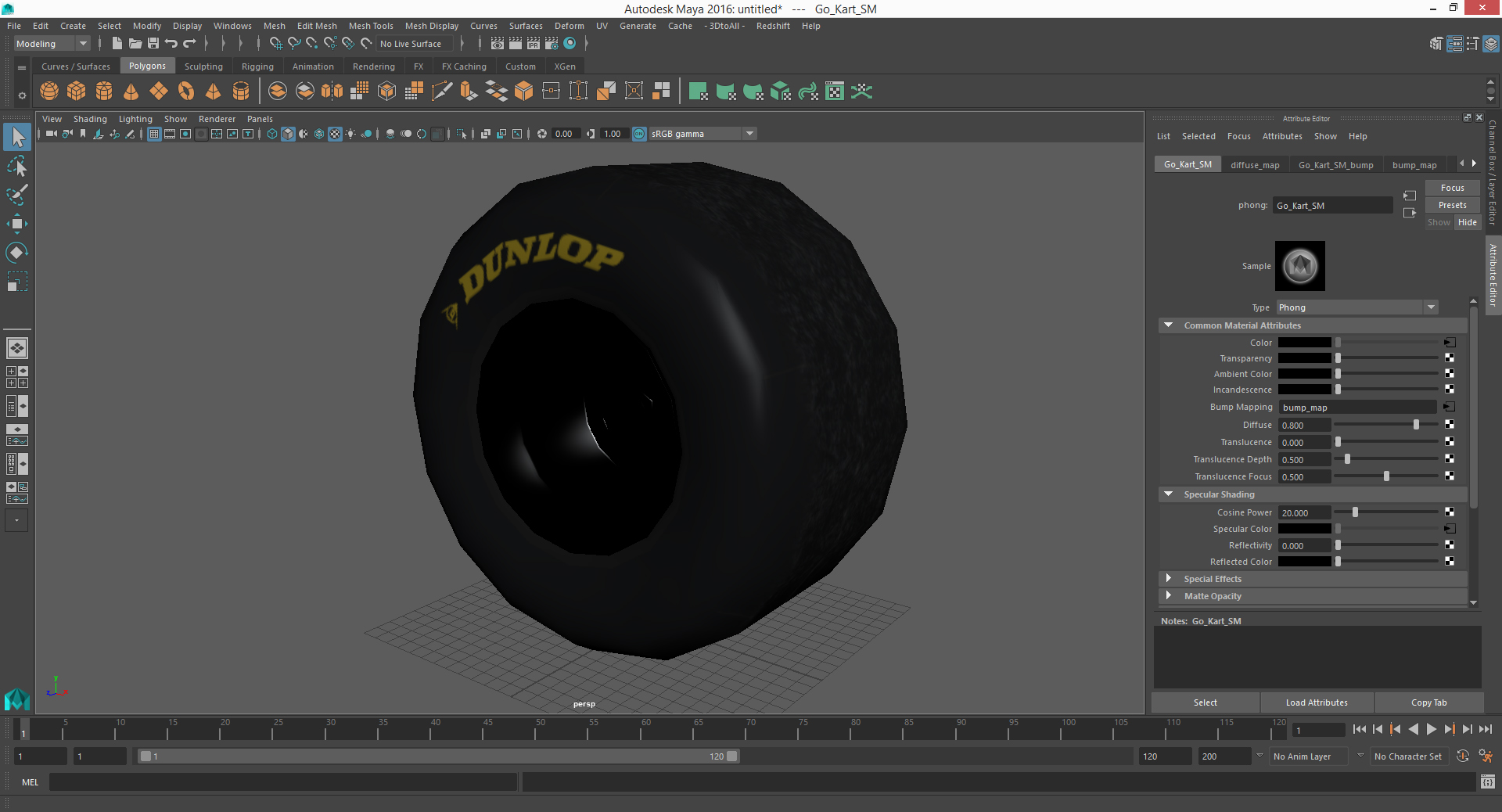
Task: Activate the Scale tool in toolbox
Action: point(17,282)
